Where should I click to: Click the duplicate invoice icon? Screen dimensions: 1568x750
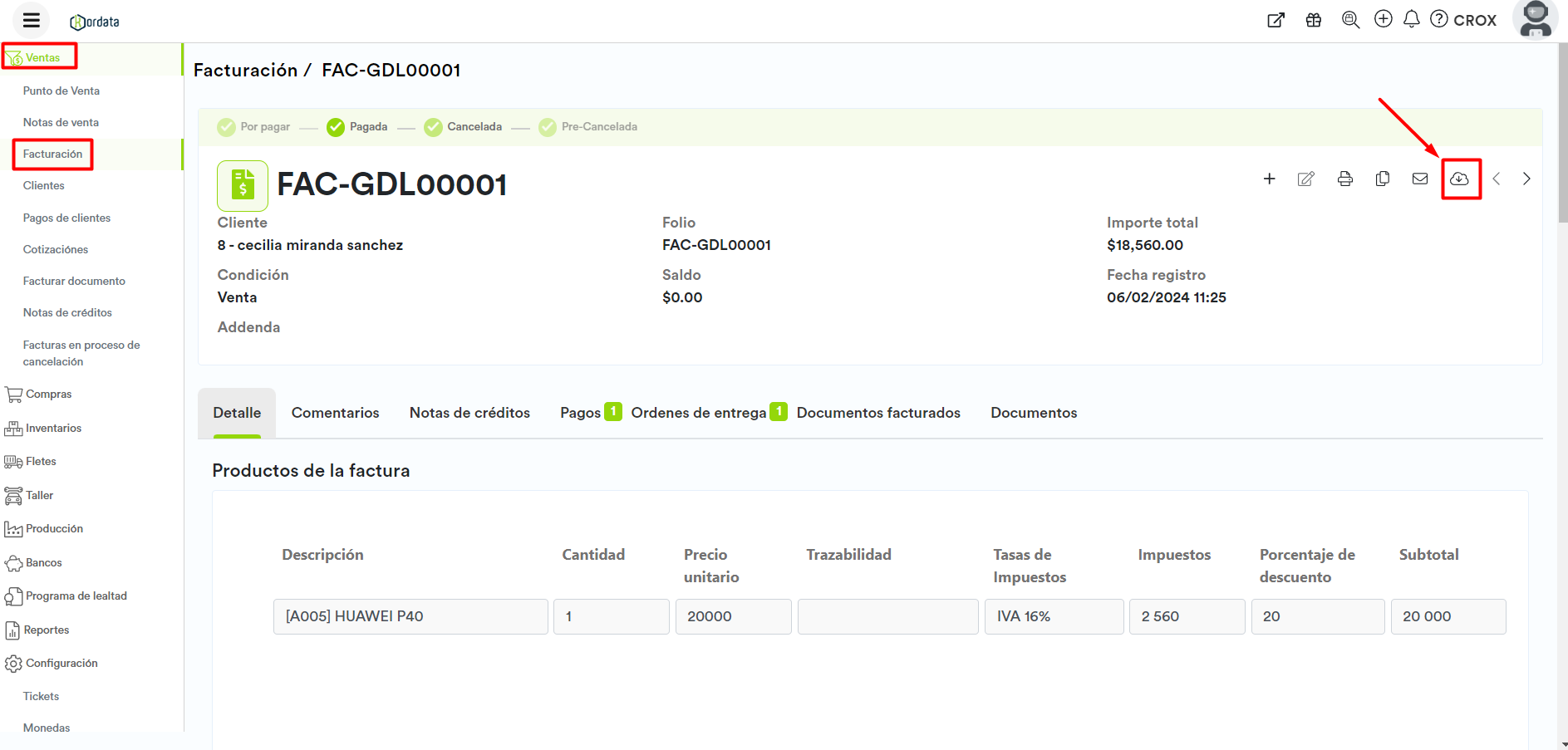[1383, 179]
